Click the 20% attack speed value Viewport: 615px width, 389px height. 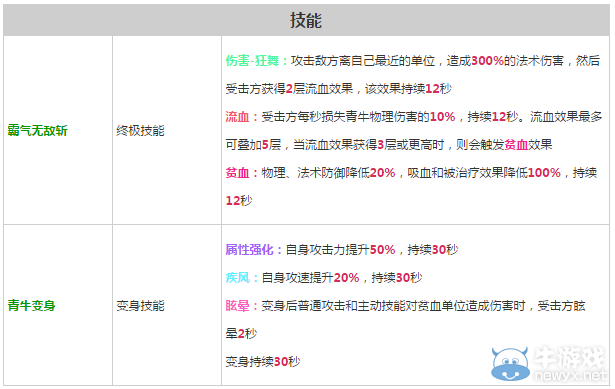pyautogui.click(x=346, y=278)
